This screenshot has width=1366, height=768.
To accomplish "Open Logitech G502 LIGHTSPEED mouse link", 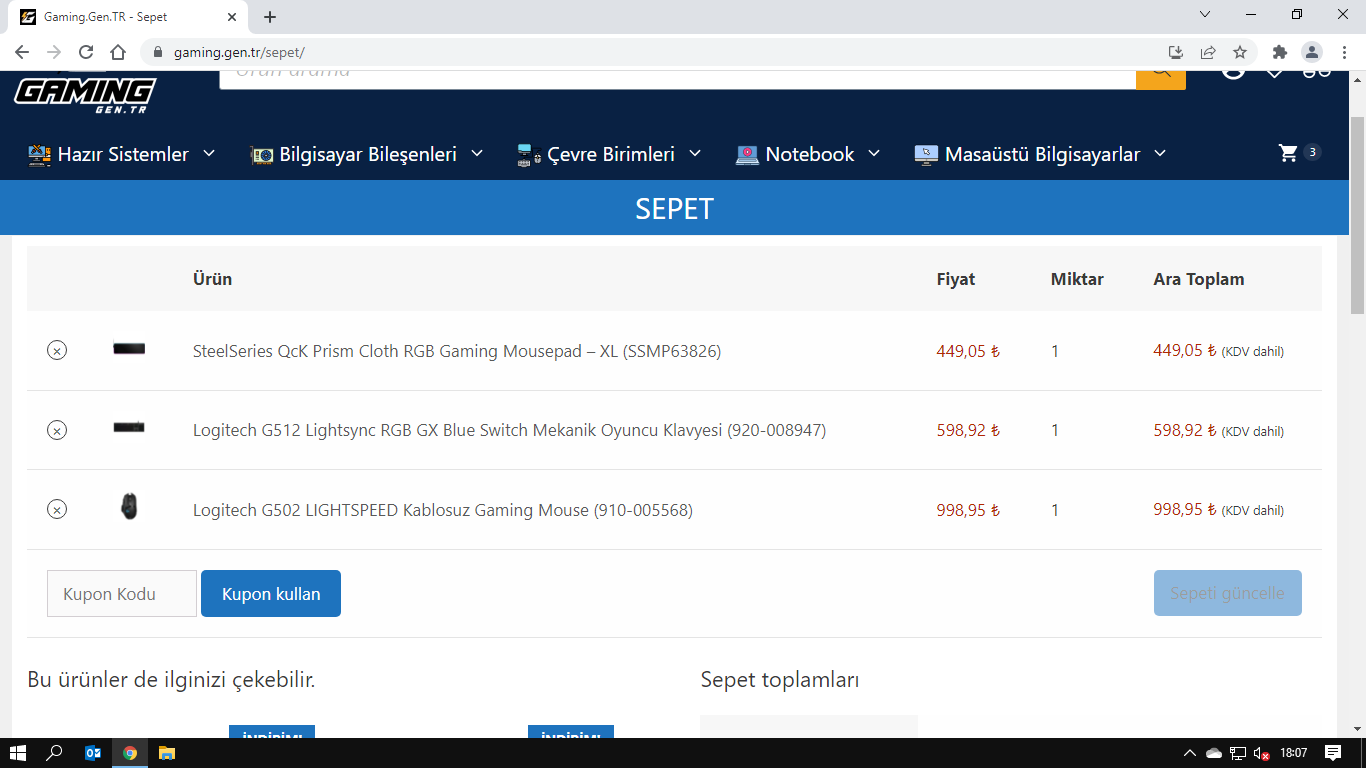I will tap(443, 510).
